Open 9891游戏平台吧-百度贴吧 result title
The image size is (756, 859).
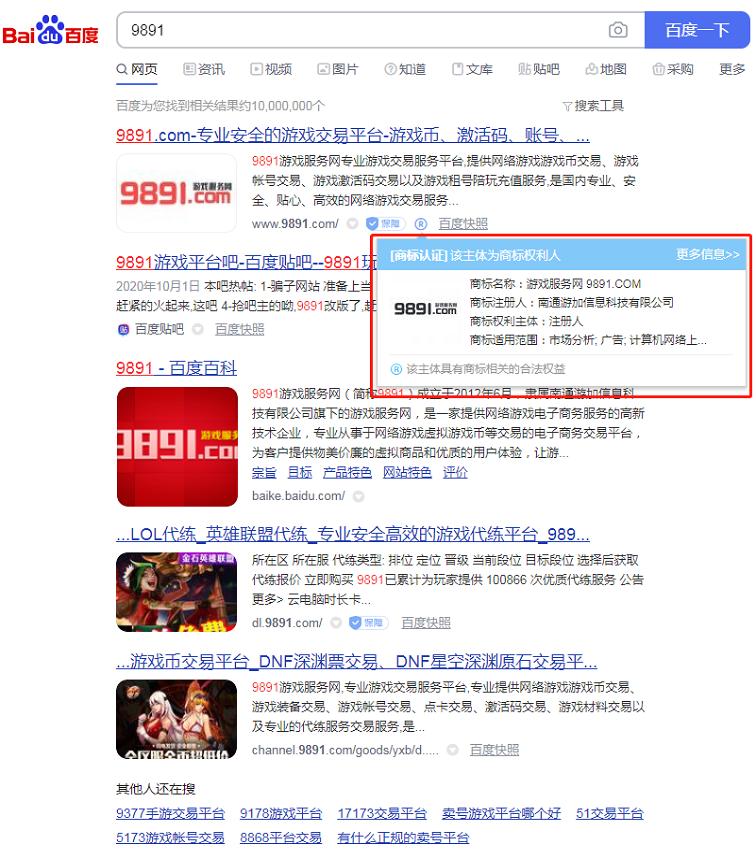pyautogui.click(x=247, y=262)
